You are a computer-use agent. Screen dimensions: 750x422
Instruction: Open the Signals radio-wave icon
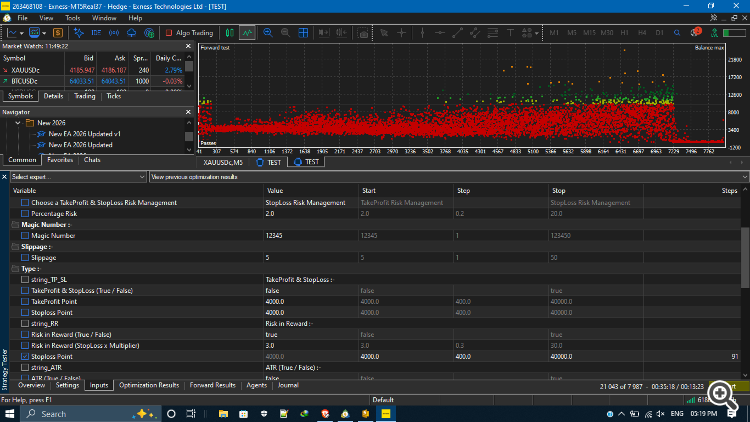[x=114, y=33]
